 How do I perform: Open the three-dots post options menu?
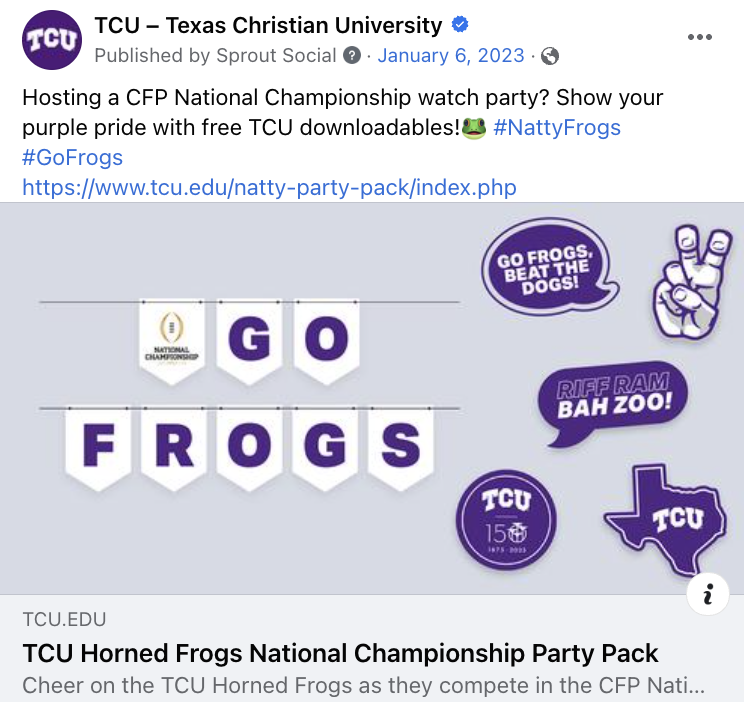[x=700, y=37]
